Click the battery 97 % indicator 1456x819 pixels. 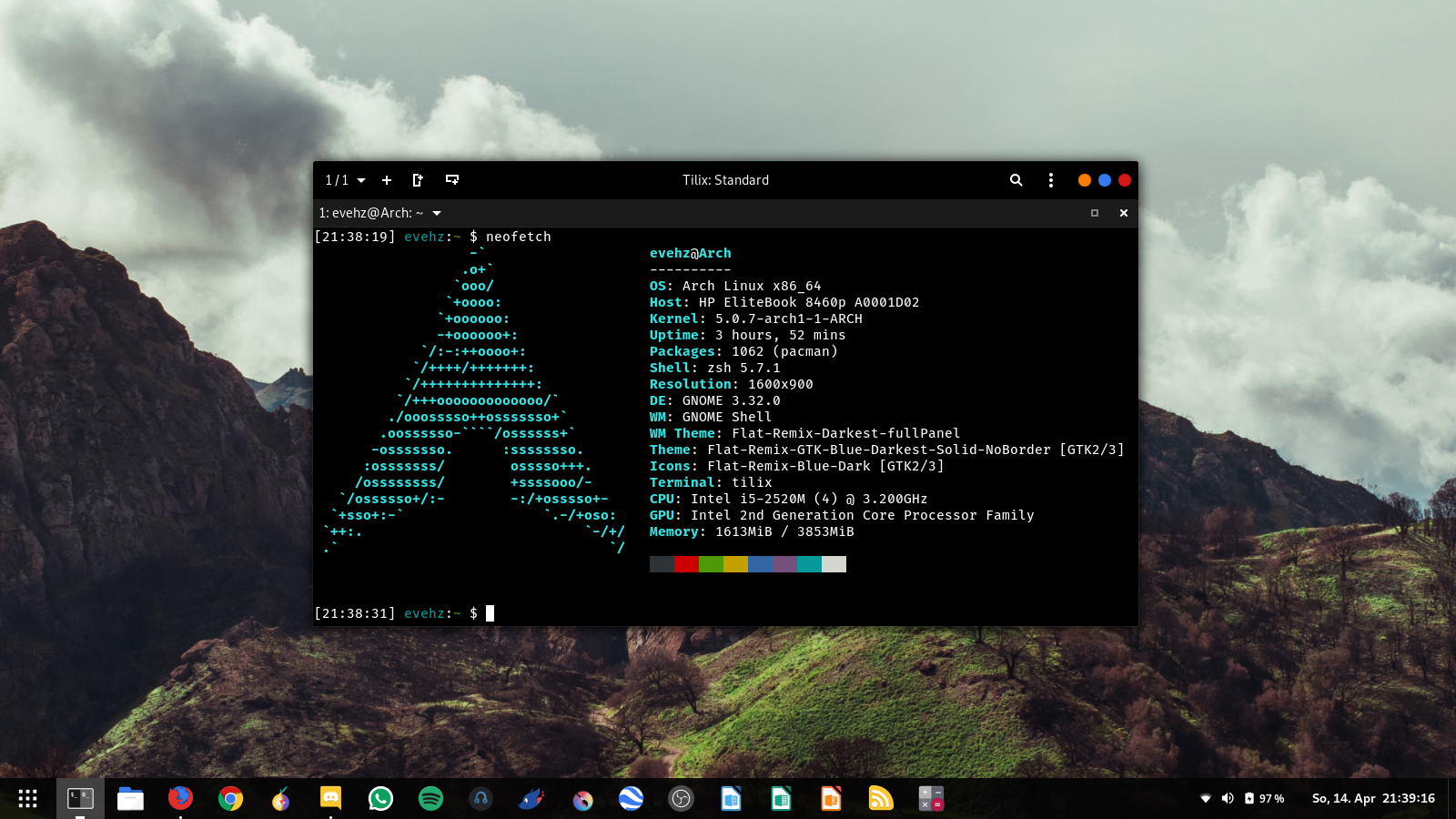pos(1265,798)
